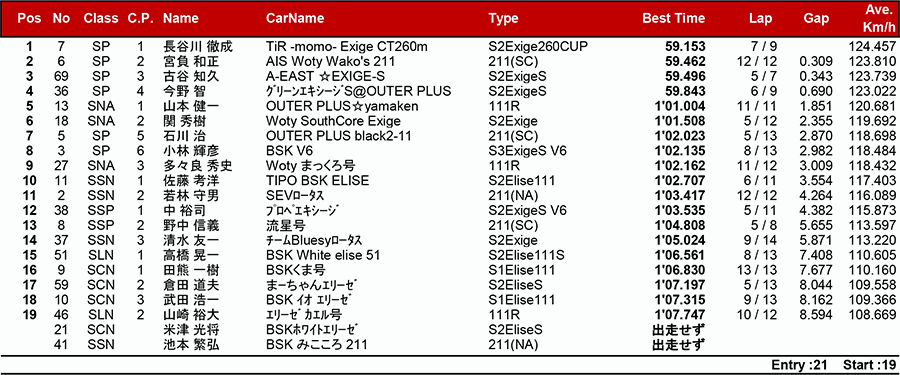This screenshot has width=900, height=375.
Task: Click the Class column header
Action: [100, 18]
